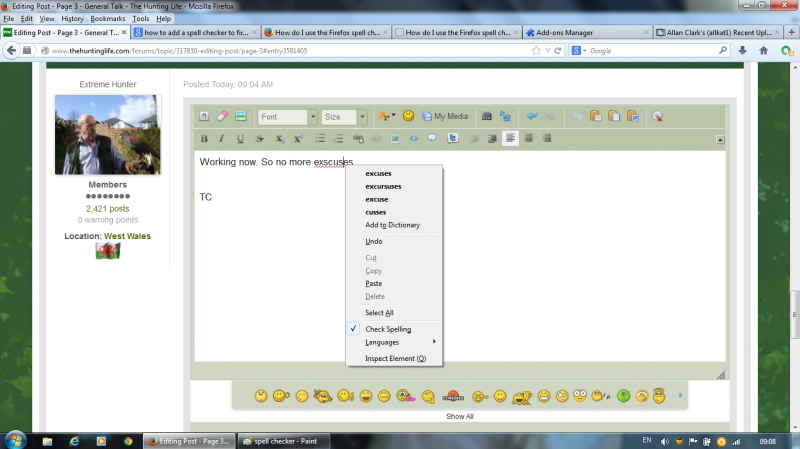Screen dimensions: 800x449
Task: Collapse the editor toolbar with small arrow
Action: pos(720,139)
